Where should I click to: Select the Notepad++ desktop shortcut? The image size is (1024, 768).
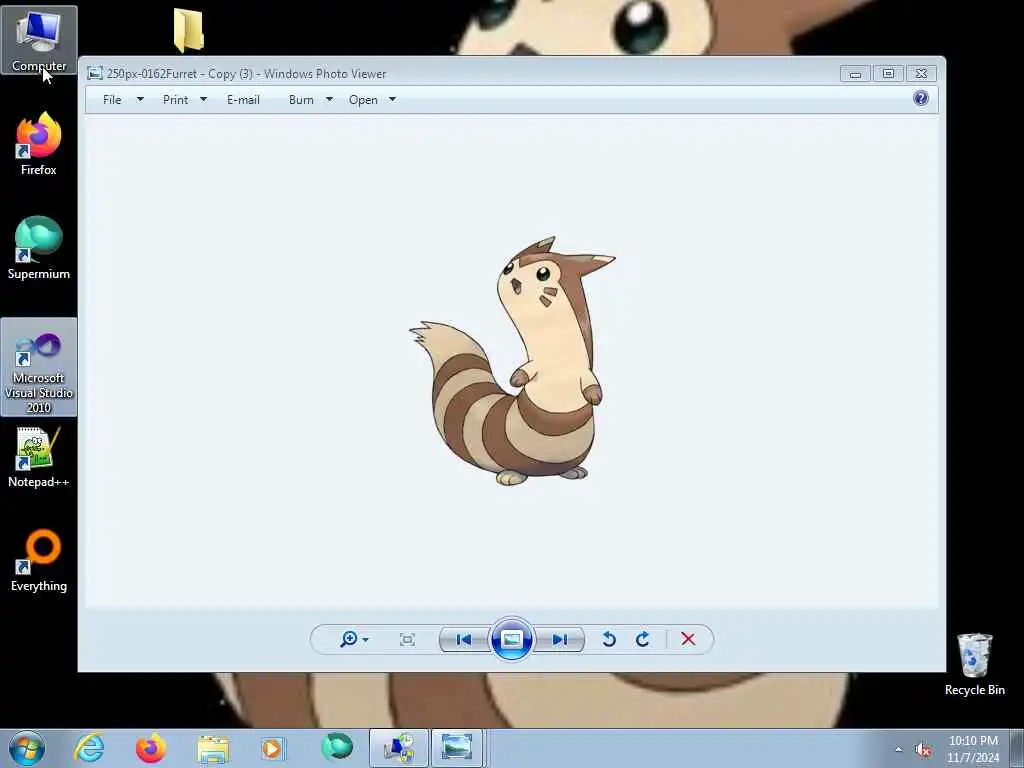[39, 457]
